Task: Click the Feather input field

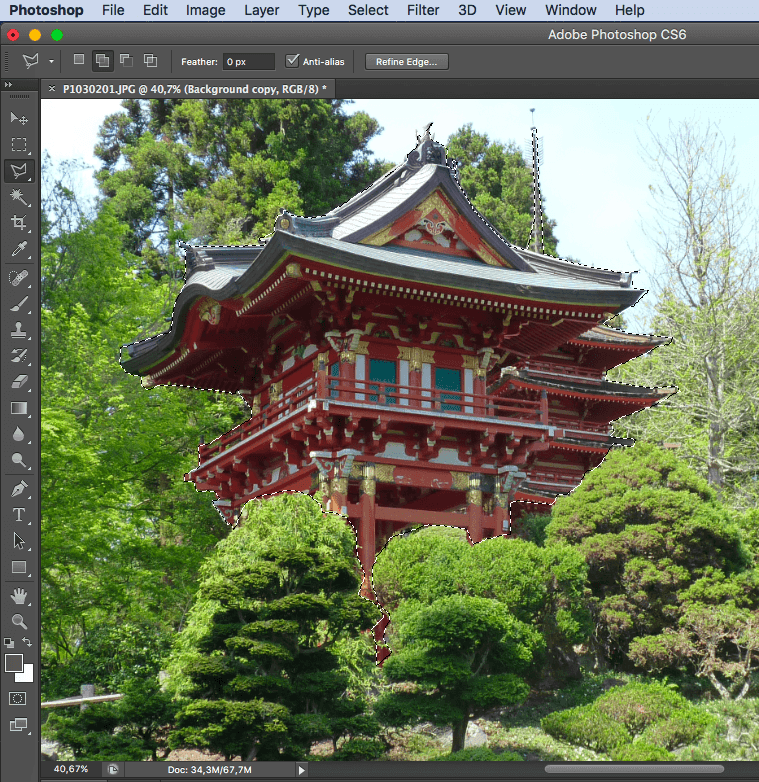Action: tap(248, 61)
